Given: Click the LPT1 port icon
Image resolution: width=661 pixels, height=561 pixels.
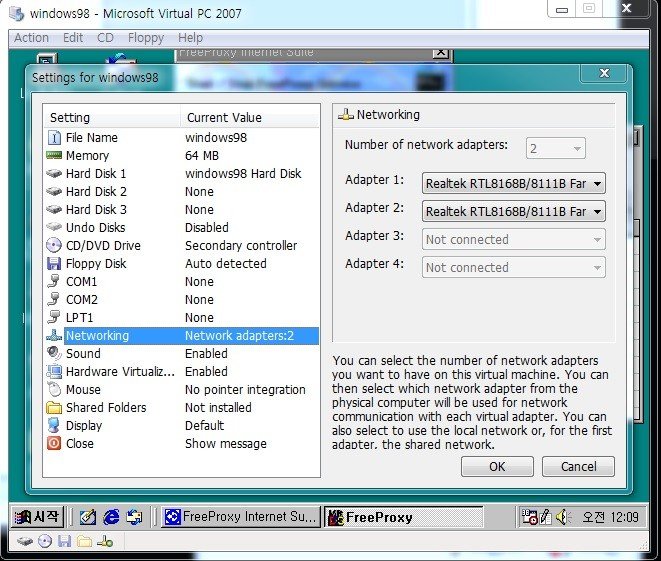Looking at the screenshot, I should [54, 317].
